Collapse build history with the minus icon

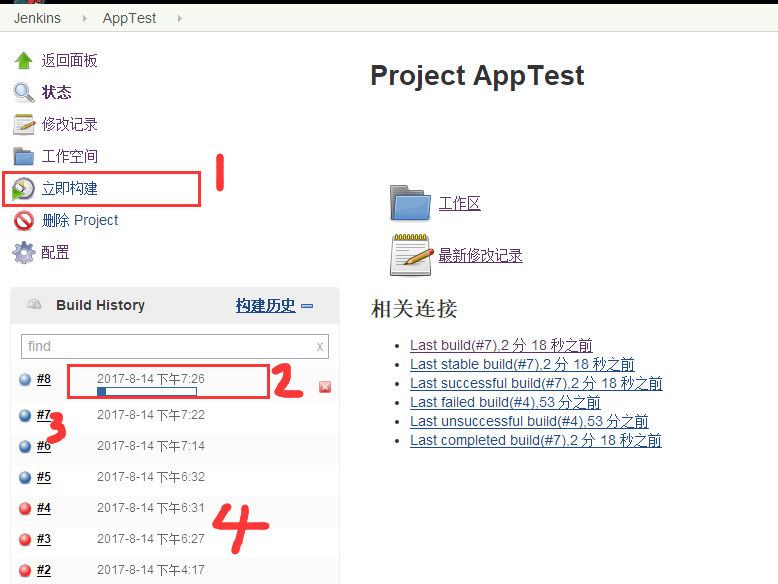(307, 306)
